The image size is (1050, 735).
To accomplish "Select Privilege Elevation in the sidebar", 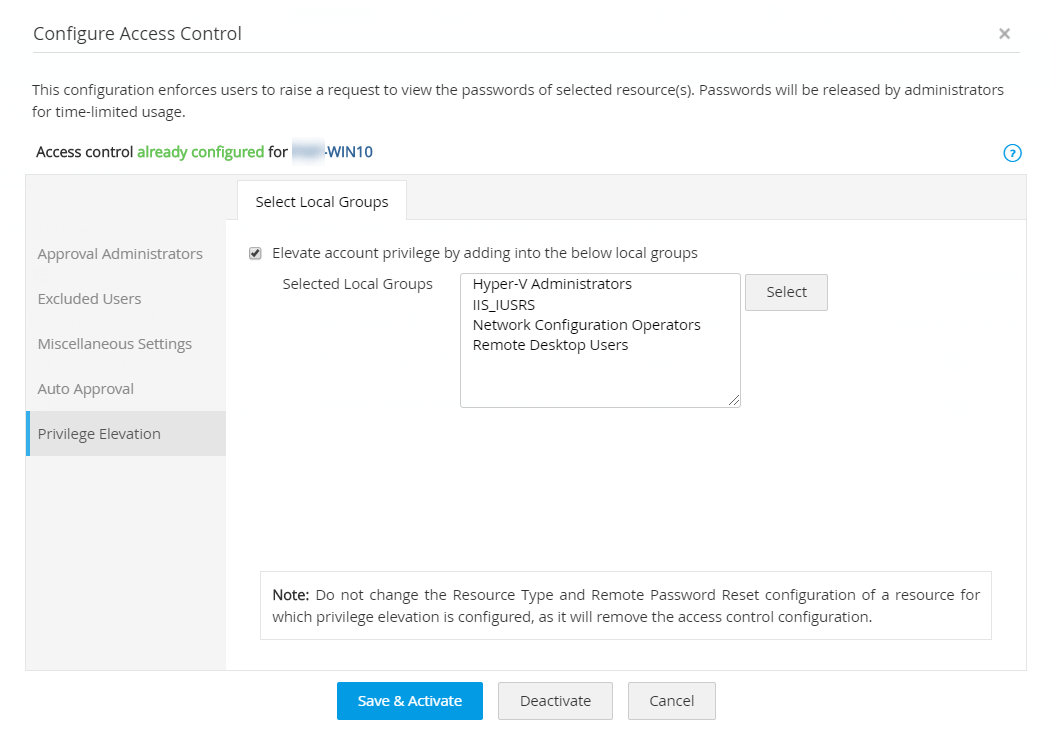I will (99, 434).
